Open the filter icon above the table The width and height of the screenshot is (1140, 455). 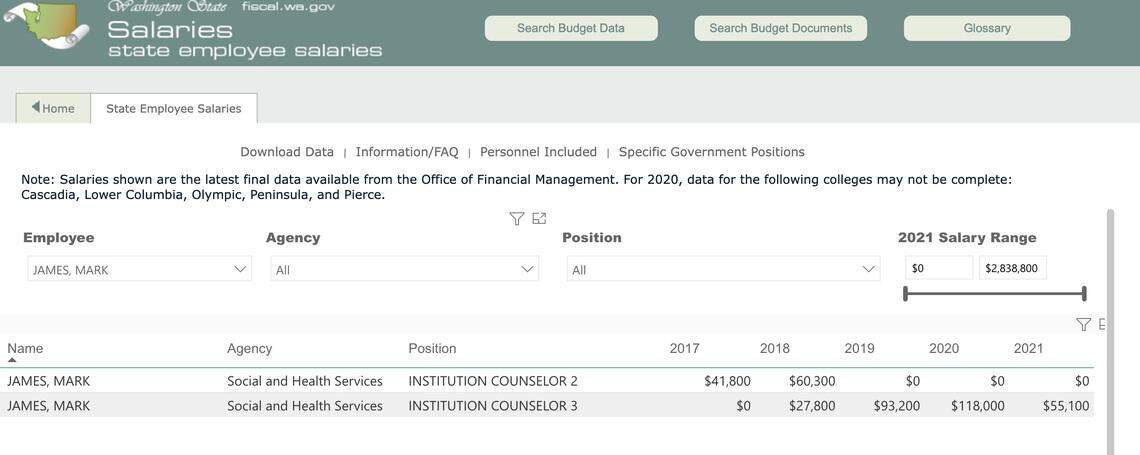click(x=1083, y=324)
